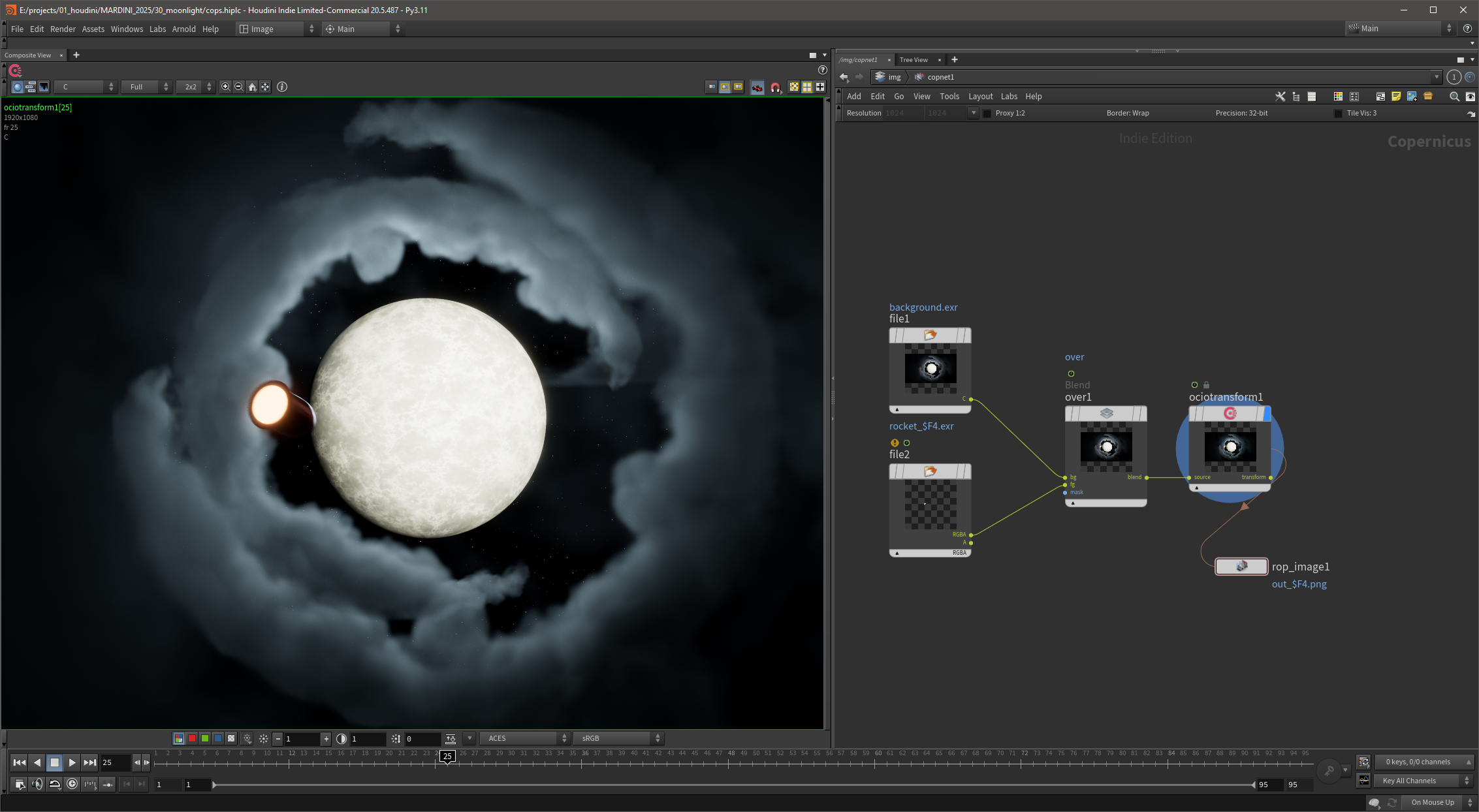Open the viewer info icon
The width and height of the screenshot is (1479, 812).
(282, 87)
